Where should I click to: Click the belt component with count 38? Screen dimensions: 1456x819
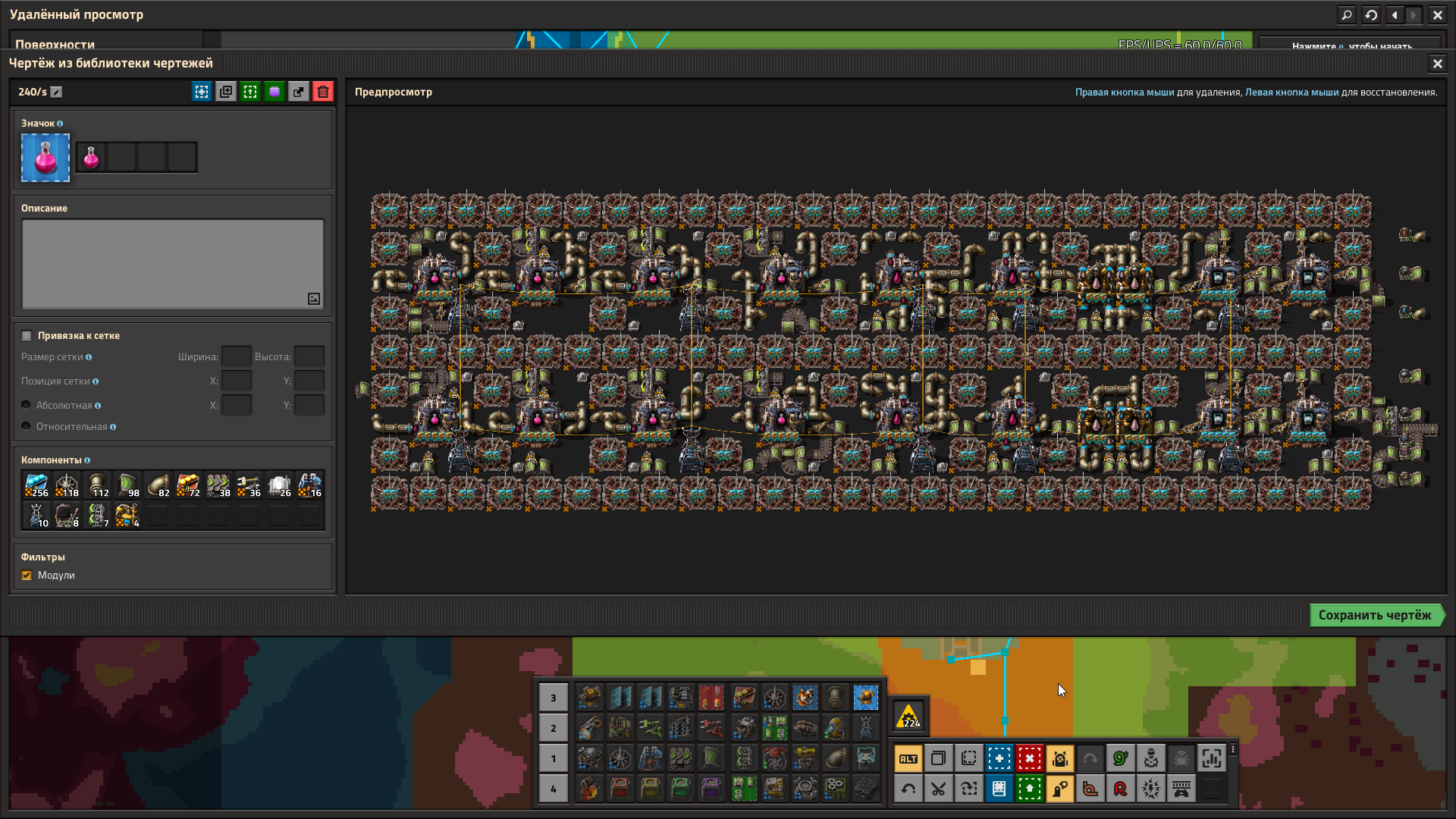[x=218, y=485]
